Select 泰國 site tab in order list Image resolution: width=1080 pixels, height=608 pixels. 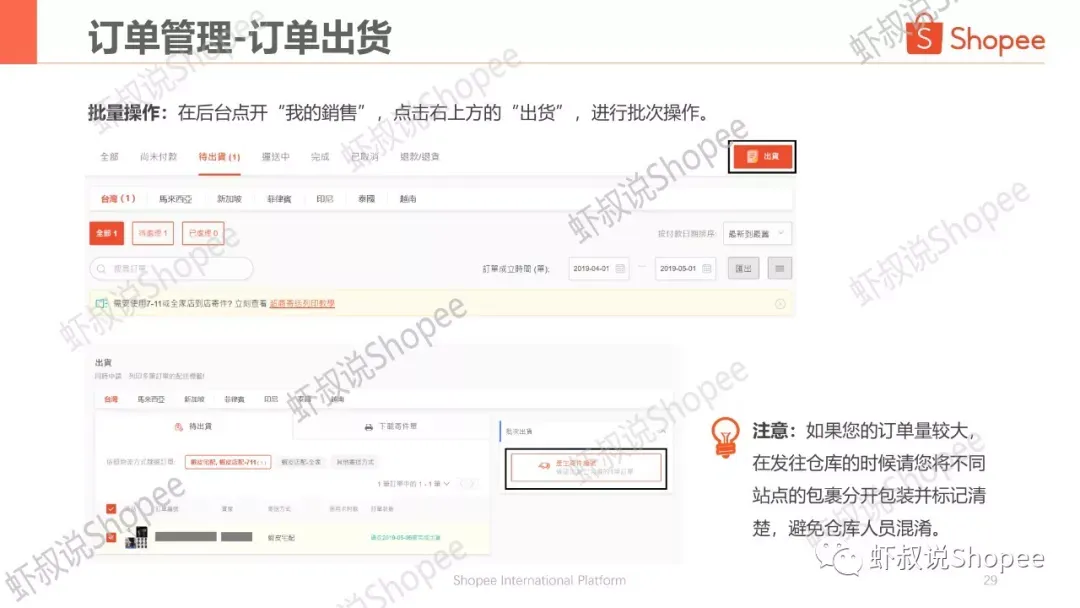(366, 199)
